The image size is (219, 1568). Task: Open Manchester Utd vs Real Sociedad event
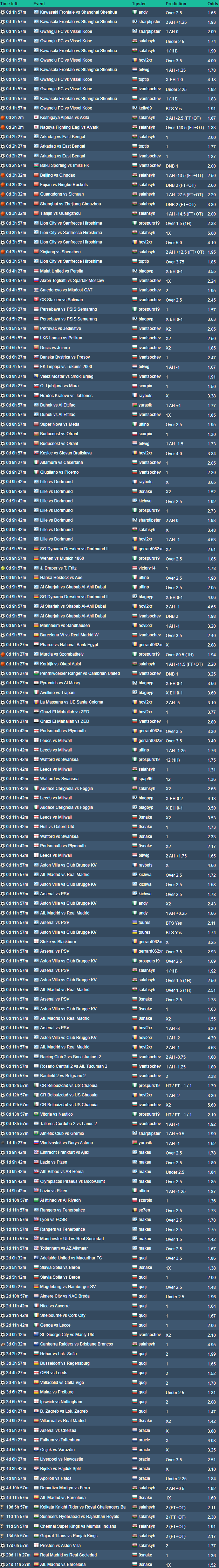72,1239
